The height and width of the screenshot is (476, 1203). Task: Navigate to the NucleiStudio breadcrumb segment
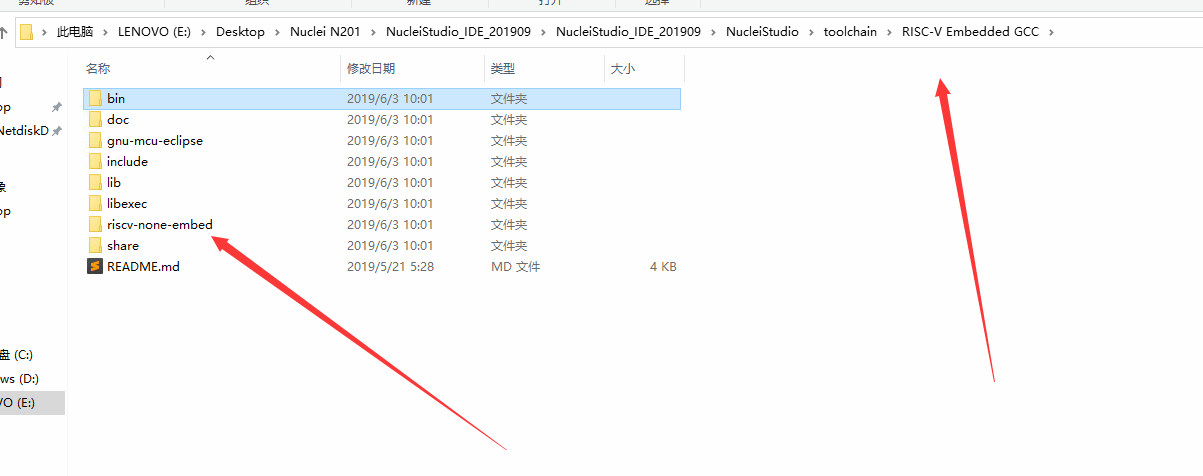[x=762, y=32]
